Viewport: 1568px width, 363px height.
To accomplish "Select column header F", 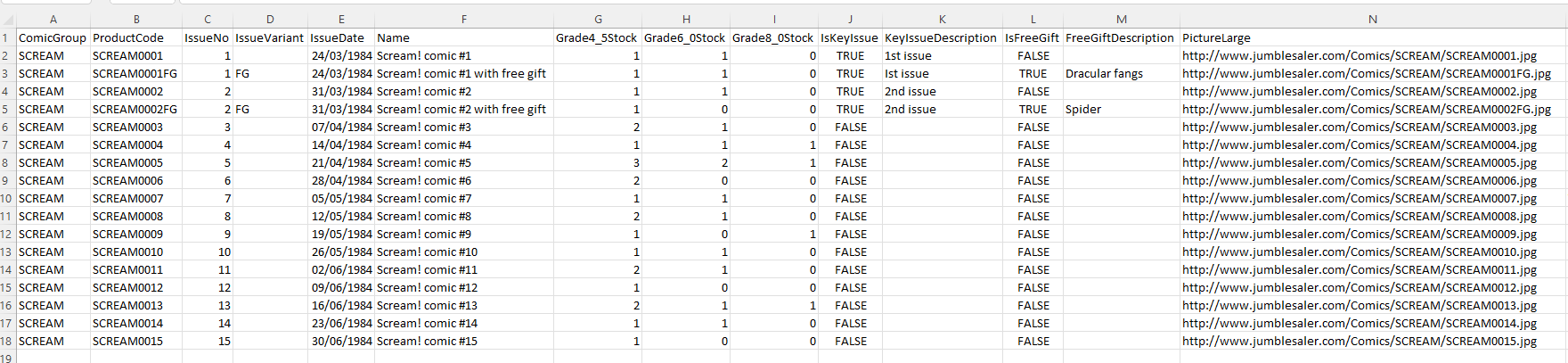I will (x=464, y=19).
